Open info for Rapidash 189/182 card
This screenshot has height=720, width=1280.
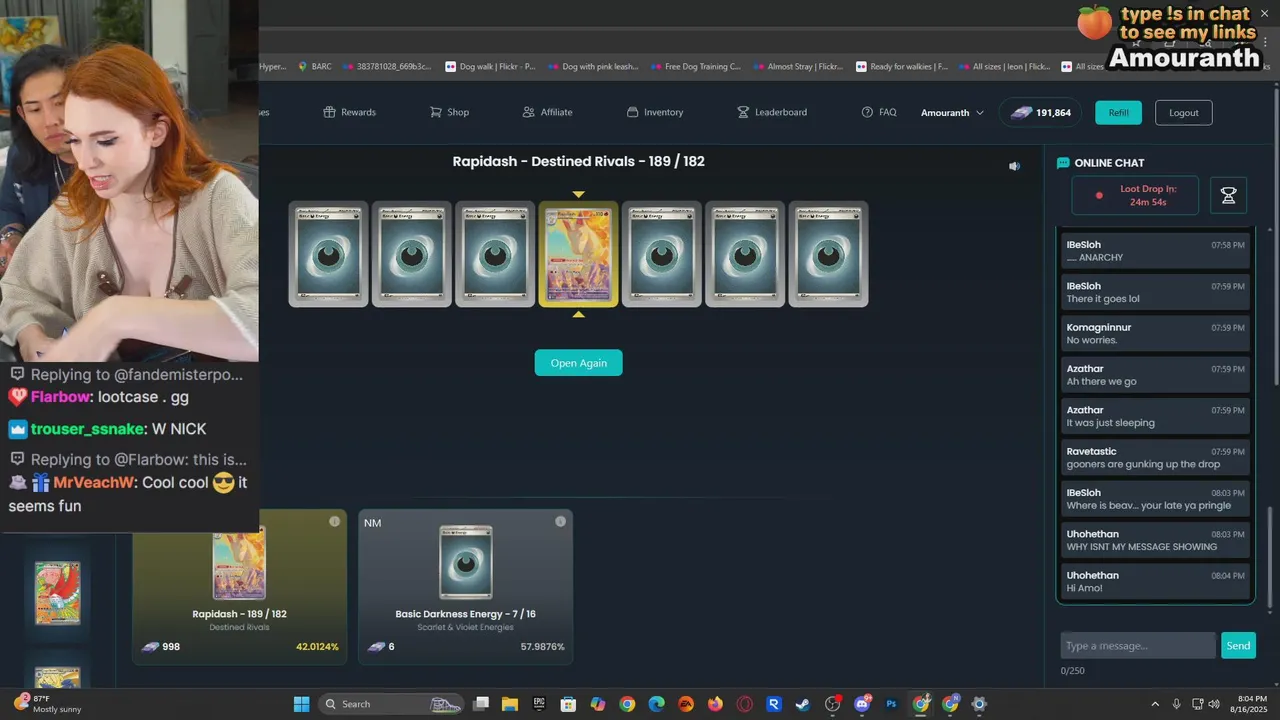334,521
